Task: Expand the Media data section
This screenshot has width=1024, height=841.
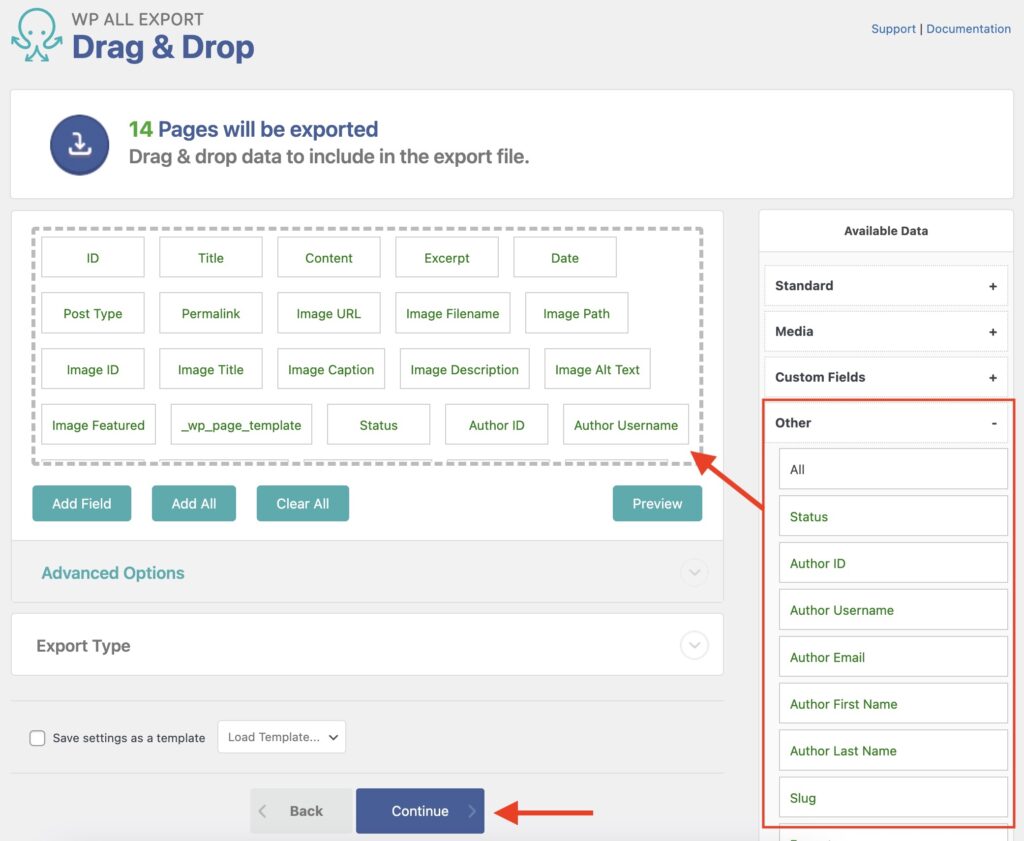Action: click(993, 331)
